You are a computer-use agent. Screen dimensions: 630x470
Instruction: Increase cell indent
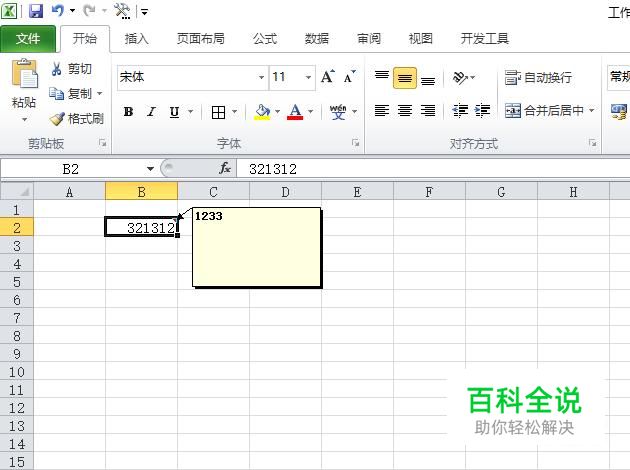(482, 110)
